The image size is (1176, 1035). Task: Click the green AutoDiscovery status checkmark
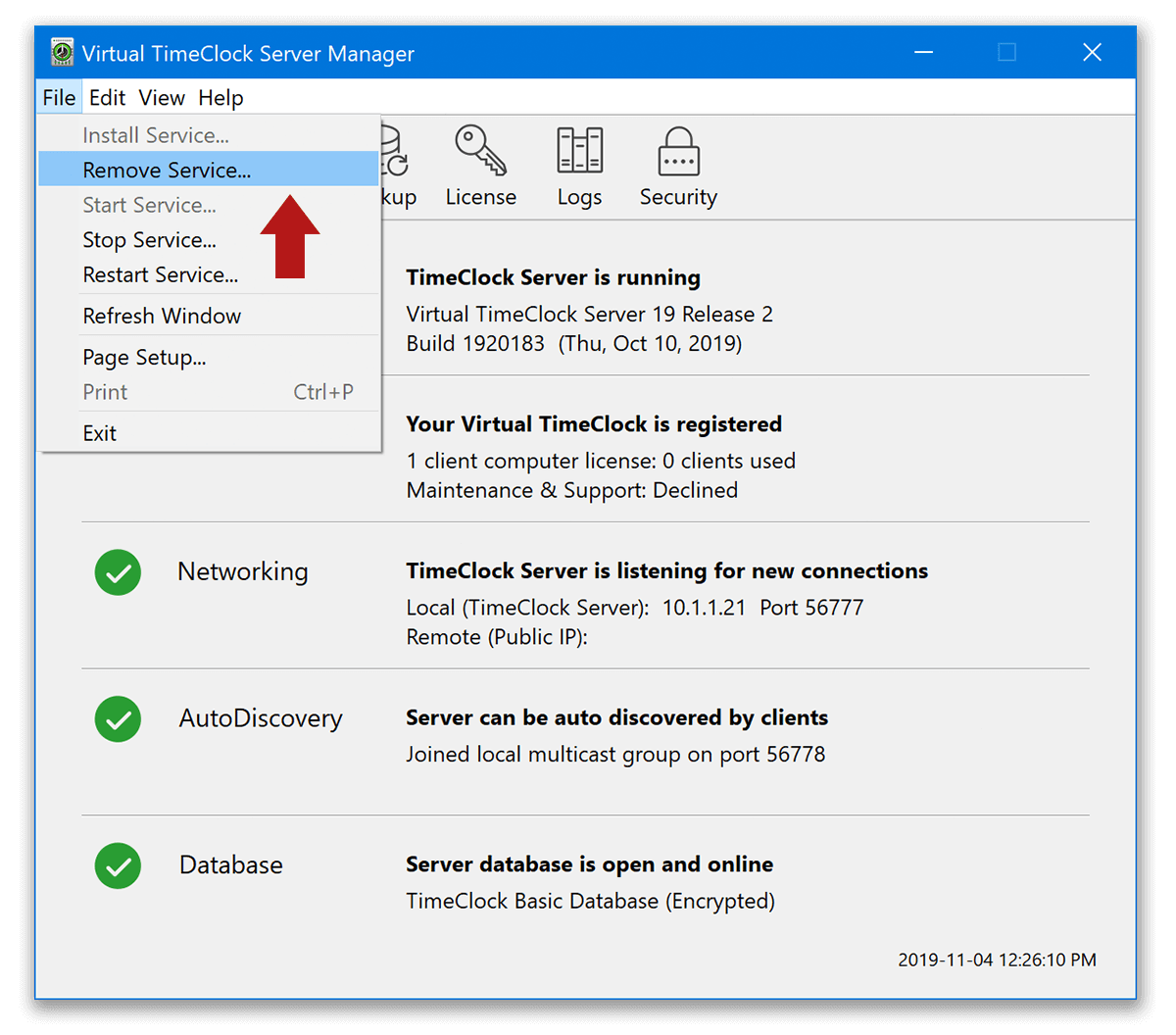tap(118, 719)
